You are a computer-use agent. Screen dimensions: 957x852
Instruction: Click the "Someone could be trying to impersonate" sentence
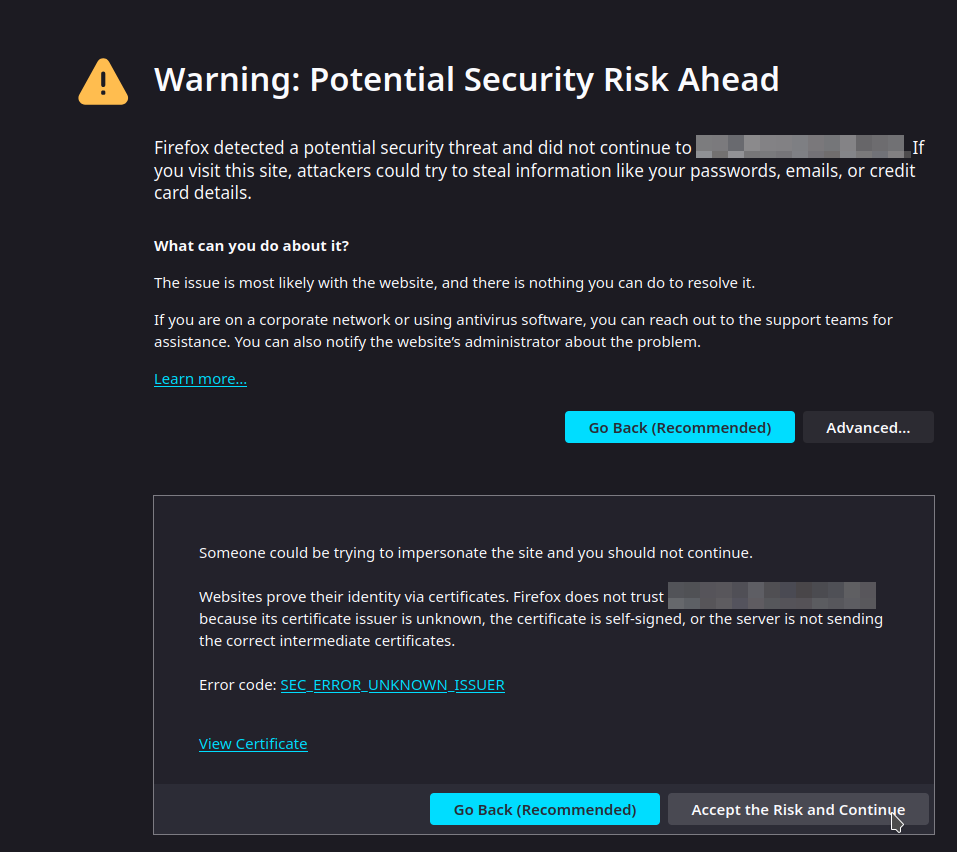click(x=475, y=552)
